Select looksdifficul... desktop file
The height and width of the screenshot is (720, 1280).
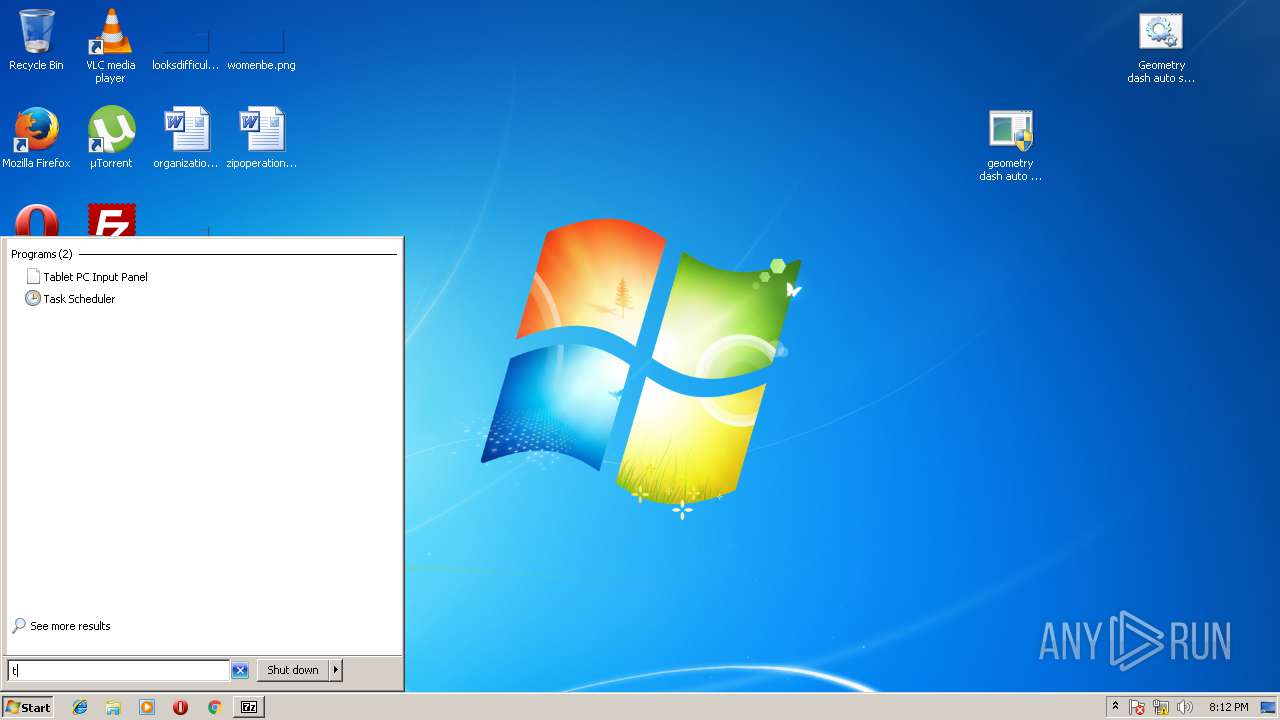click(x=185, y=46)
